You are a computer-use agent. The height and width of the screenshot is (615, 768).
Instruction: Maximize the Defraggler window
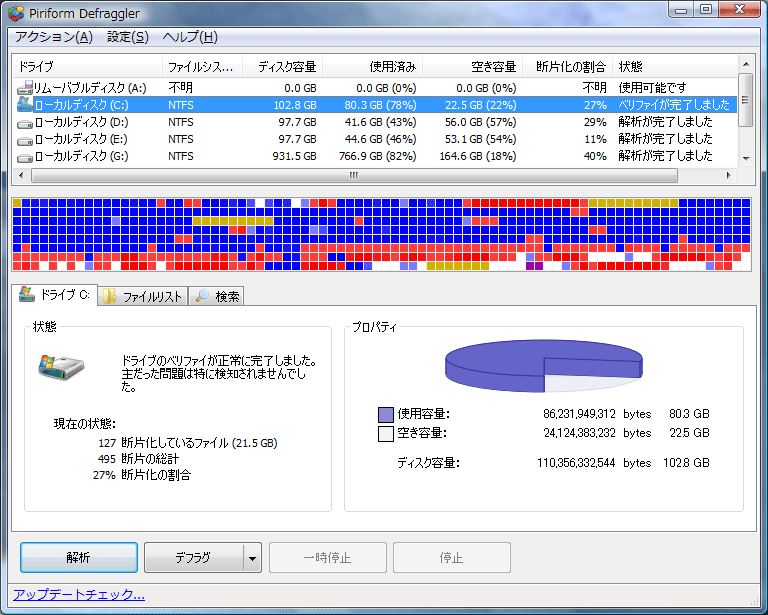706,9
